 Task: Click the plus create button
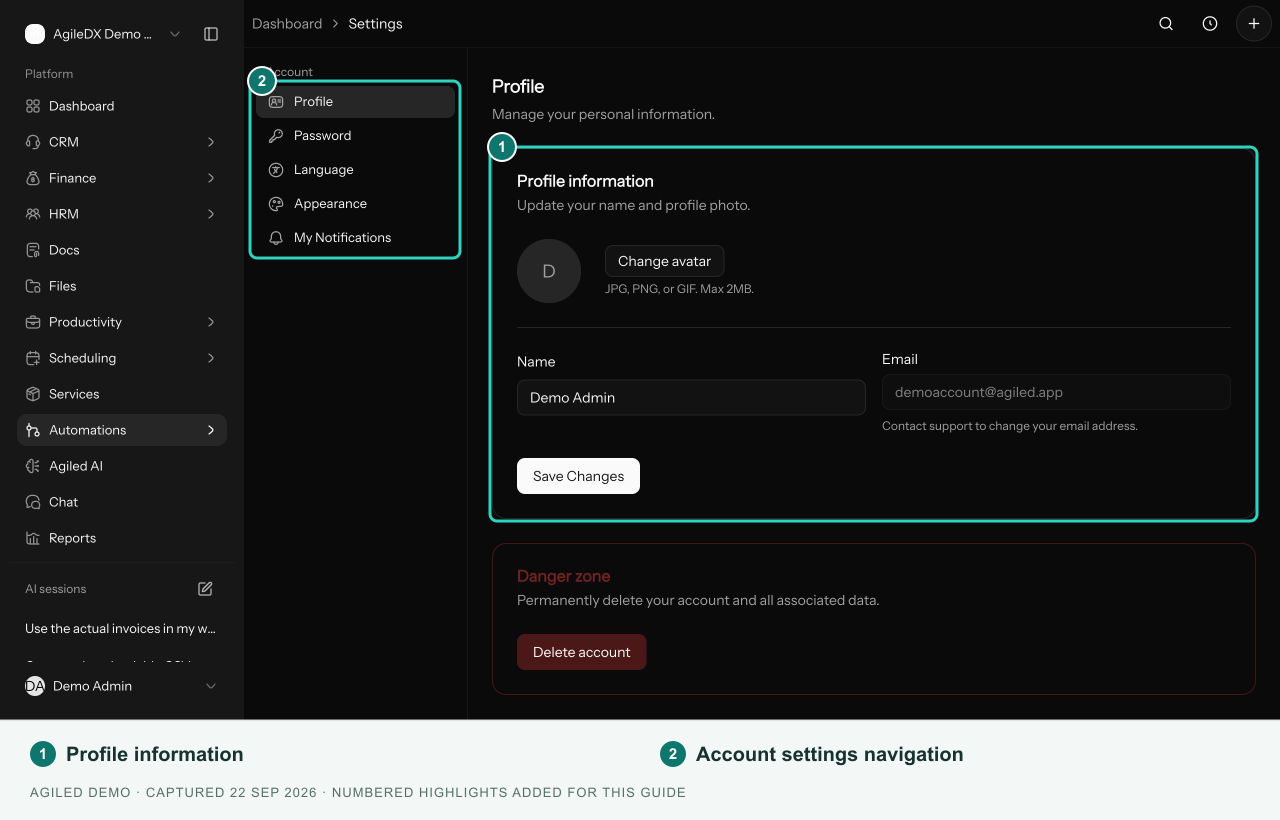pyautogui.click(x=1254, y=24)
